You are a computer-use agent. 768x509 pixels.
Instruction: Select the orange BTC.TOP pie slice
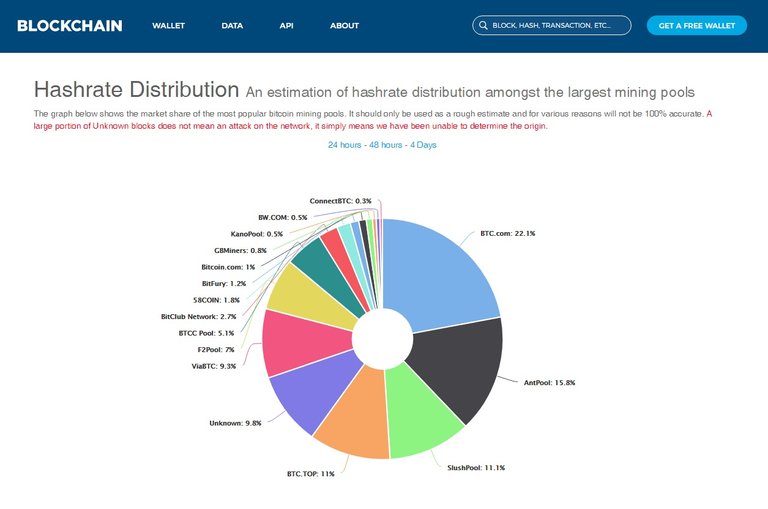[x=355, y=416]
